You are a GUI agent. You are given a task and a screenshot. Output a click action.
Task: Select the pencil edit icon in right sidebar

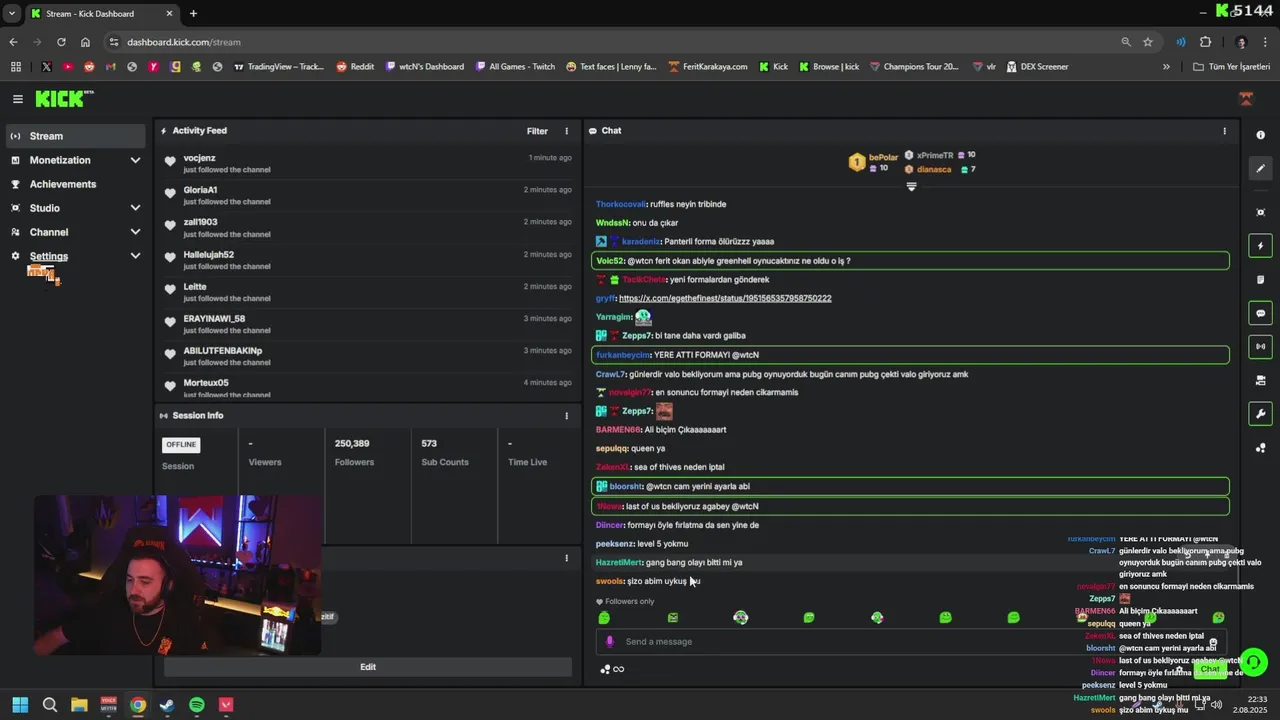click(x=1260, y=169)
